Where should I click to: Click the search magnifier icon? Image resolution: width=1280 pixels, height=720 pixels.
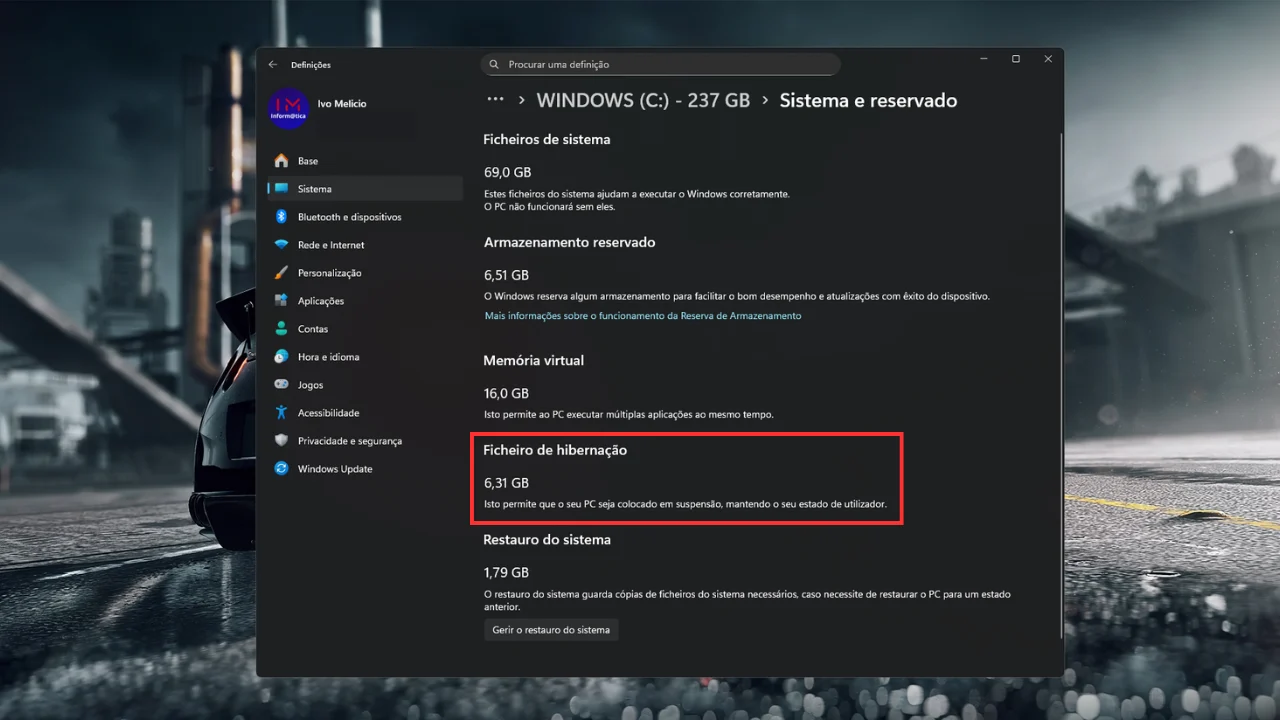point(494,65)
